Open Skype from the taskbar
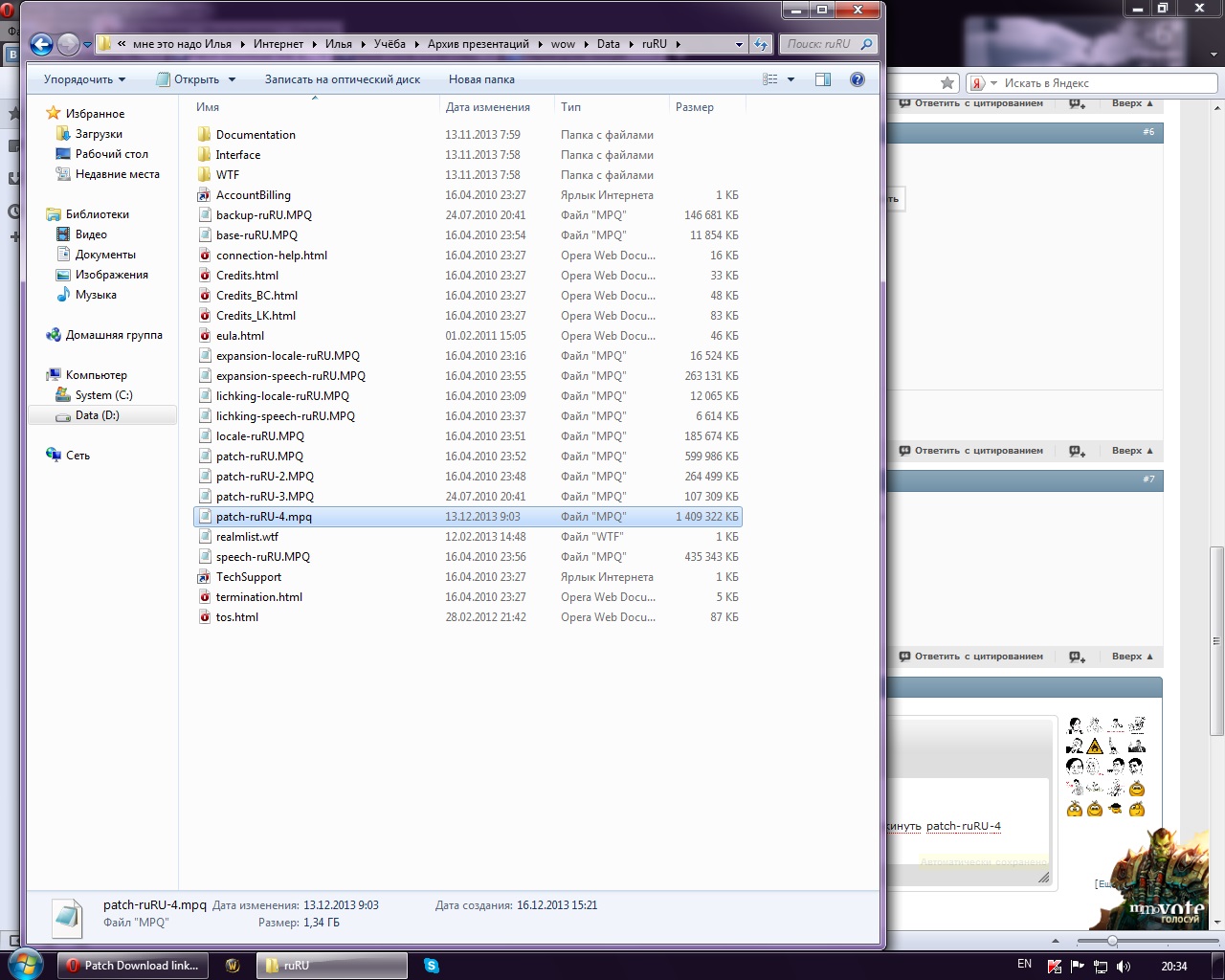 (x=432, y=966)
